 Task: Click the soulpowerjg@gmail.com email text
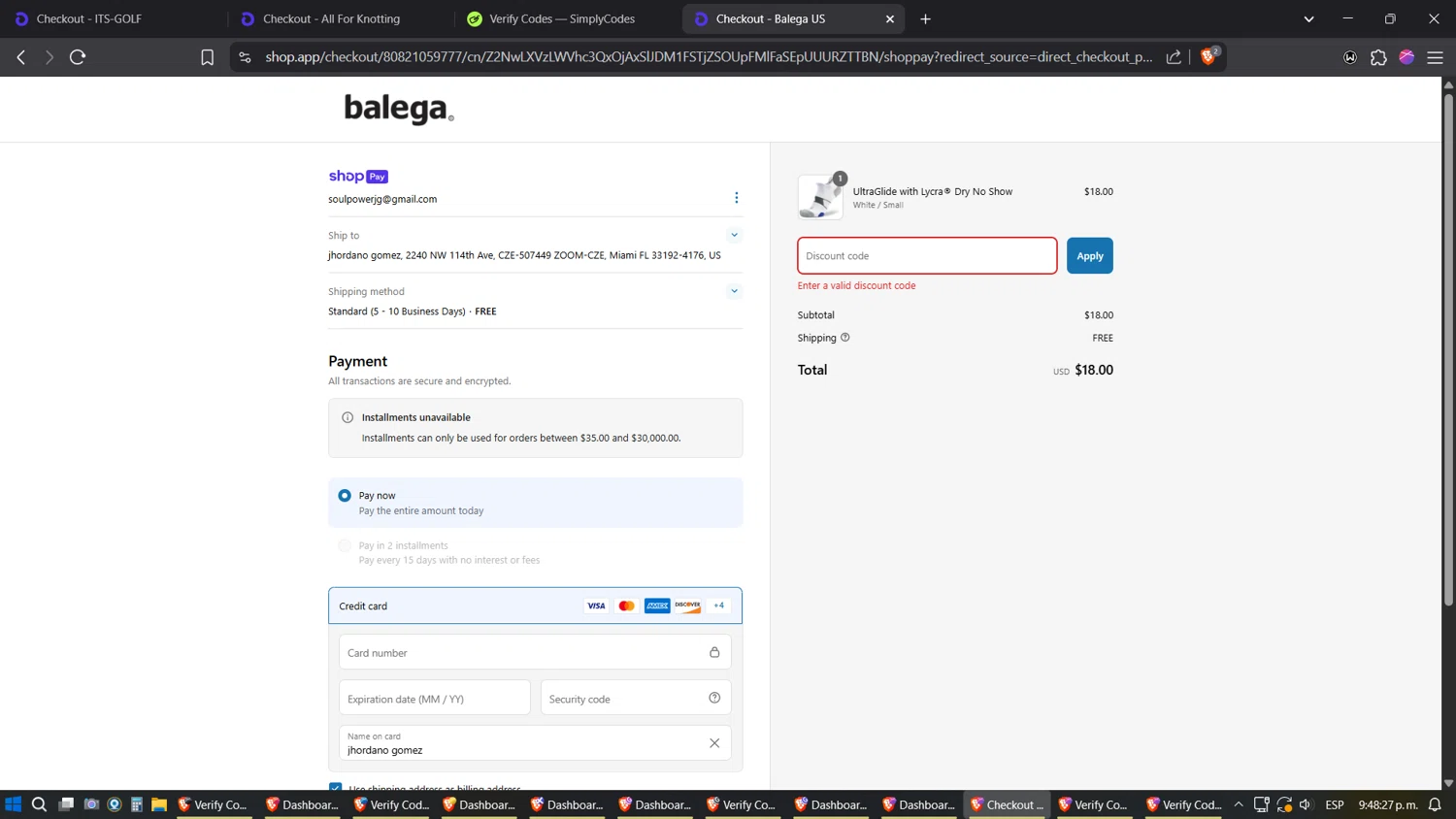tap(382, 199)
